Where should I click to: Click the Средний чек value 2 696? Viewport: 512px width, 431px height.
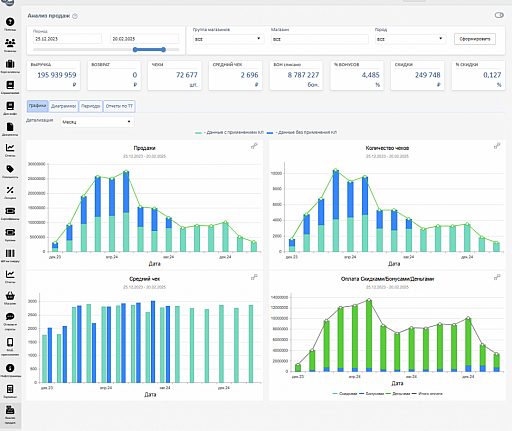249,75
